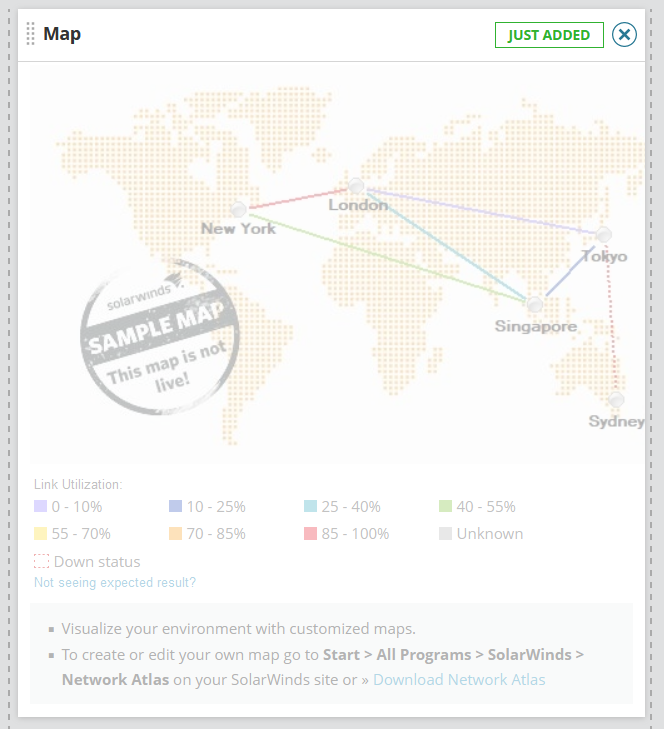Click the 40 - 55% legend swatch

[x=446, y=507]
